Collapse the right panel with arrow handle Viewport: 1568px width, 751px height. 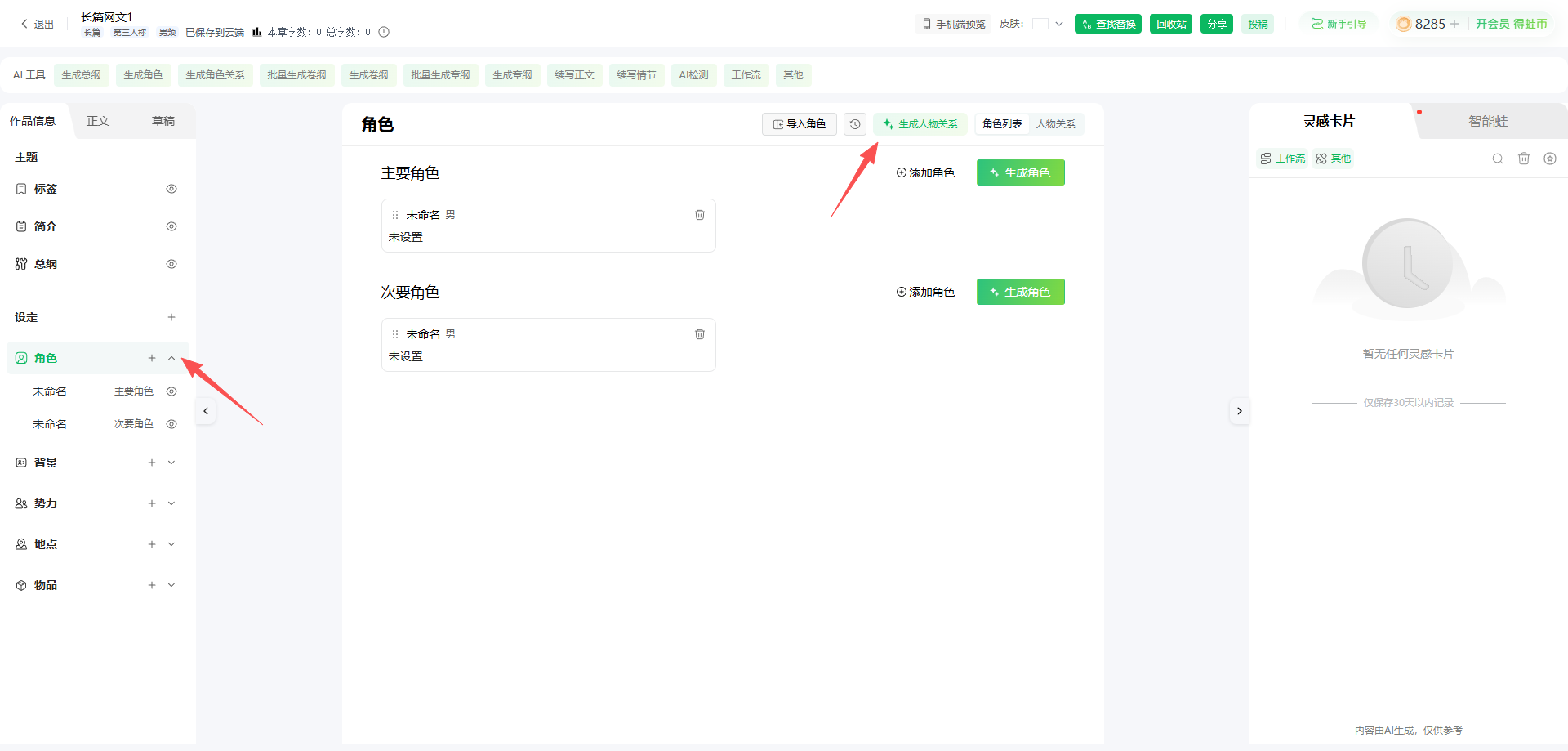(1240, 411)
